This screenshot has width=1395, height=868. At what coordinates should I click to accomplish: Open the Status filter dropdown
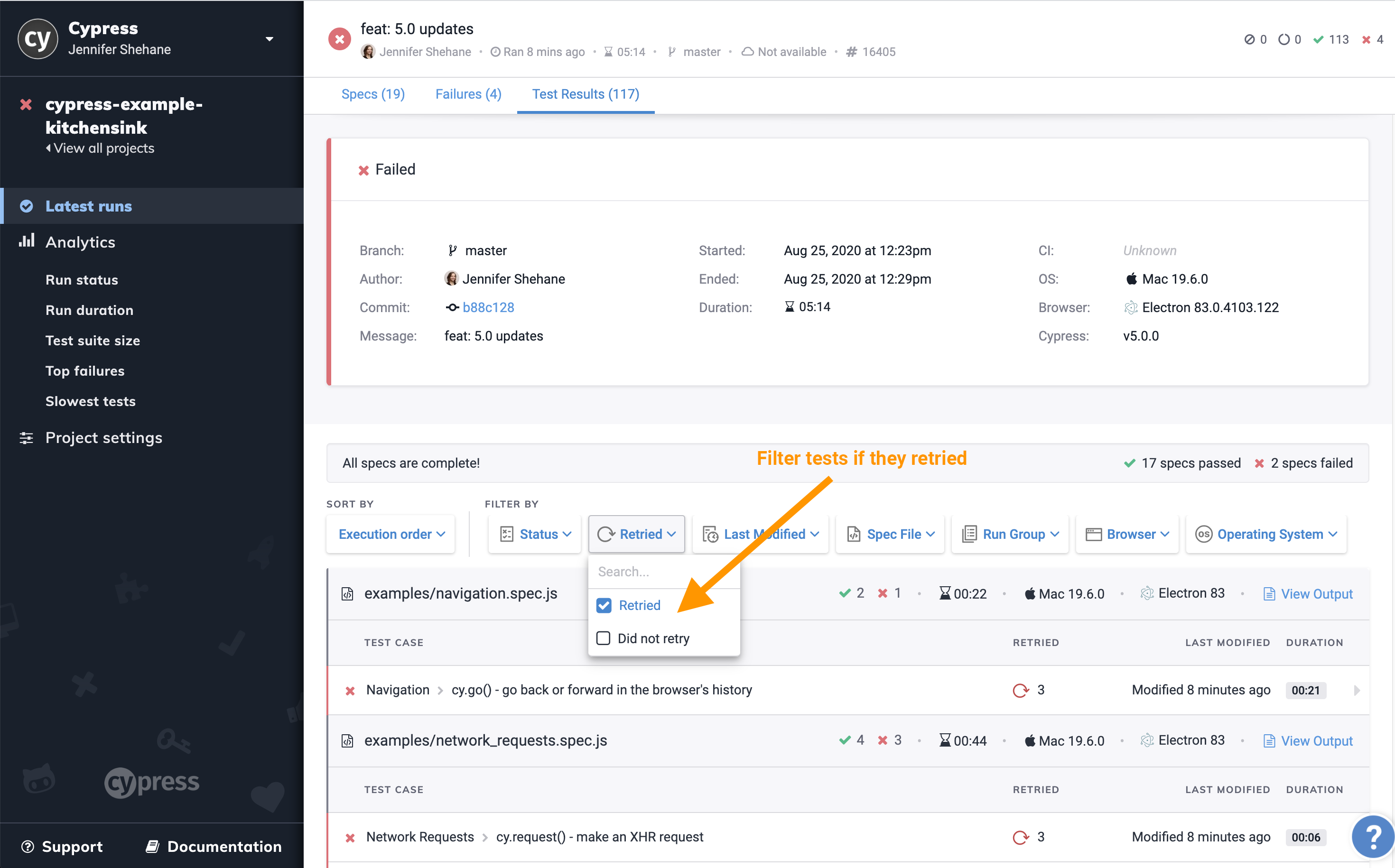click(x=535, y=534)
